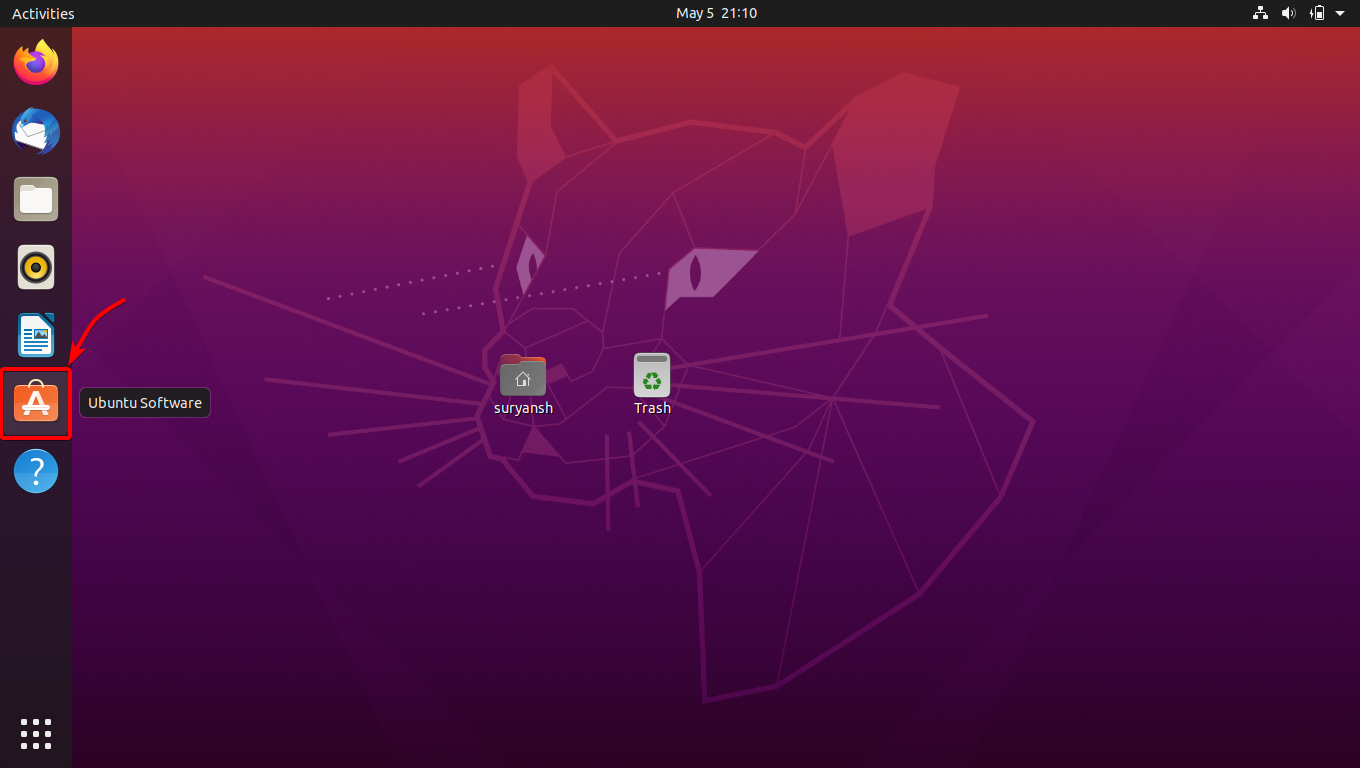This screenshot has height=768, width=1360.
Task: Open Ubuntu Software from the dock
Action: pos(36,403)
